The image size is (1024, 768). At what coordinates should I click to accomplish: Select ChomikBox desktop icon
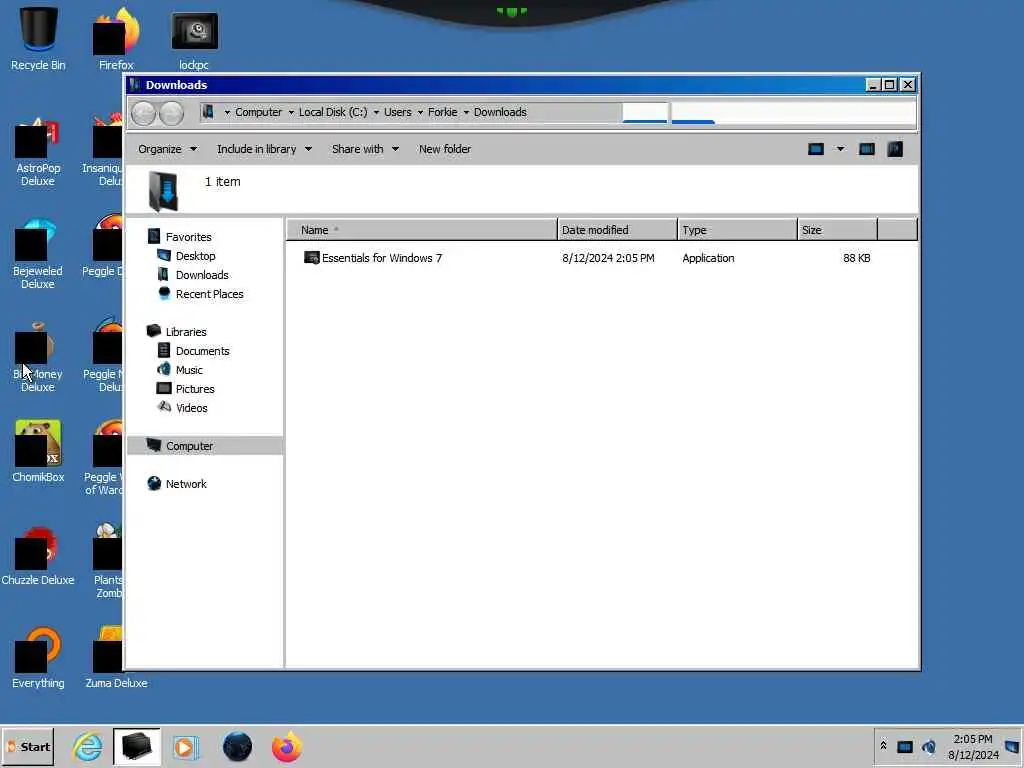click(x=38, y=452)
